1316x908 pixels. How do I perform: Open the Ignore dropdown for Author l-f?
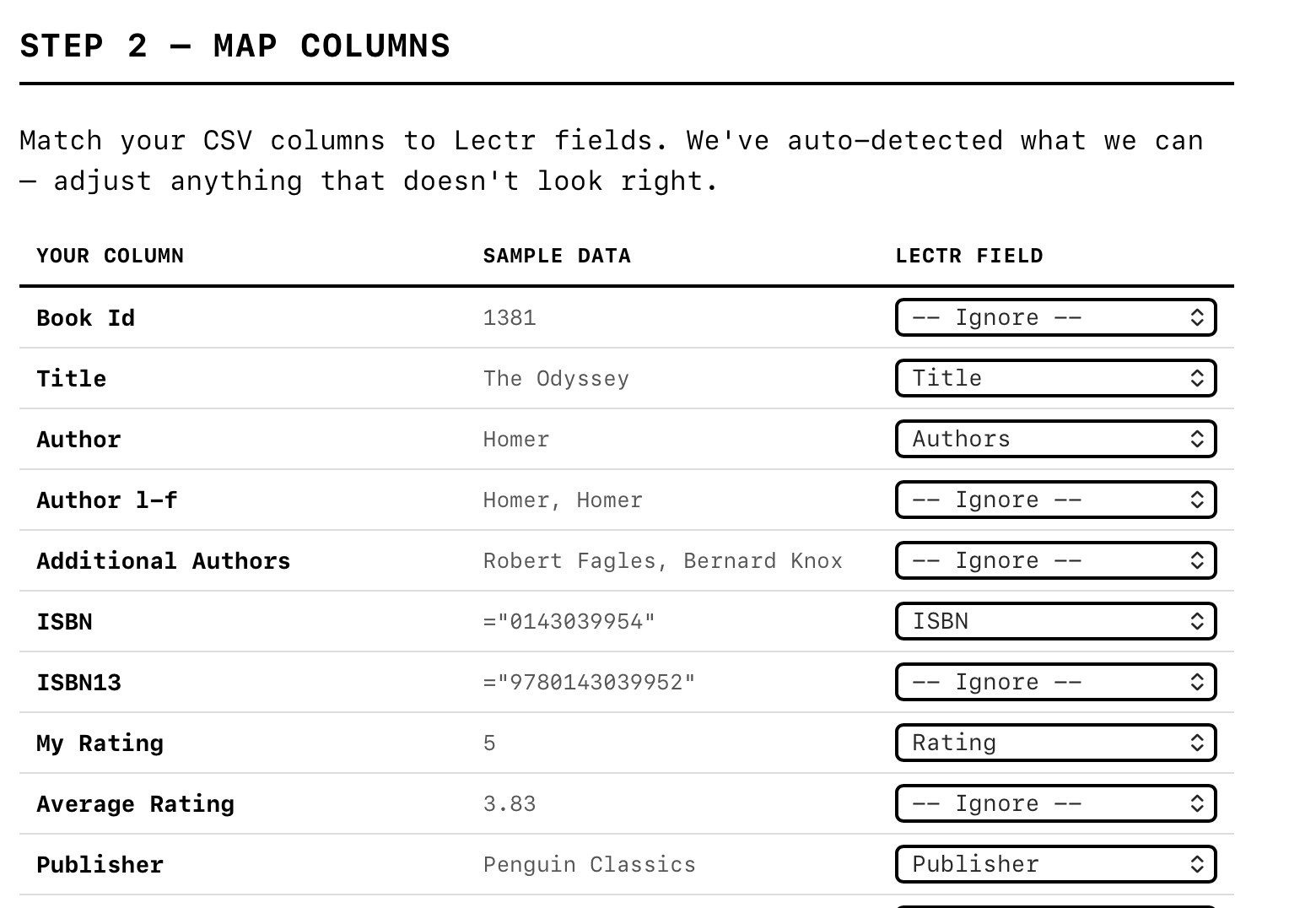(x=1054, y=500)
